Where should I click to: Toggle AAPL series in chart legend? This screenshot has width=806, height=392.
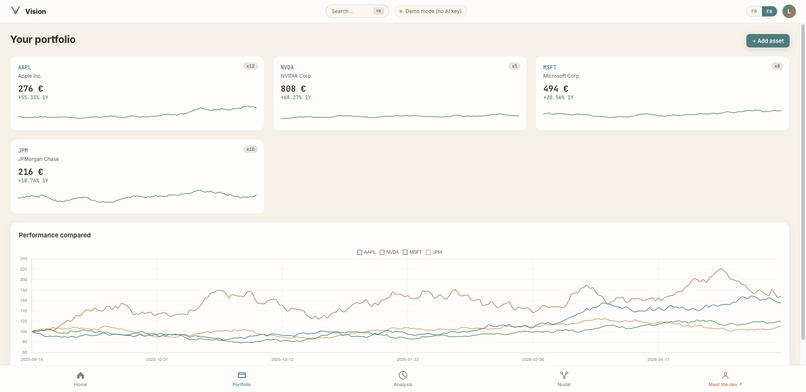point(367,252)
